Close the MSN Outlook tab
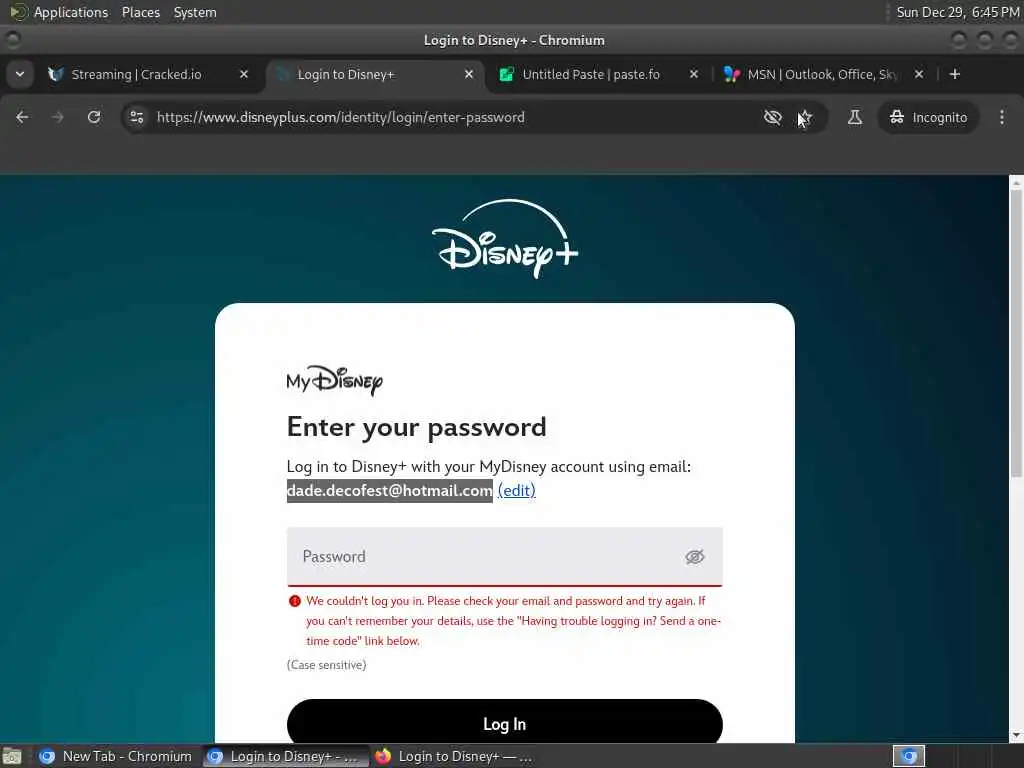This screenshot has width=1024, height=768. point(919,74)
